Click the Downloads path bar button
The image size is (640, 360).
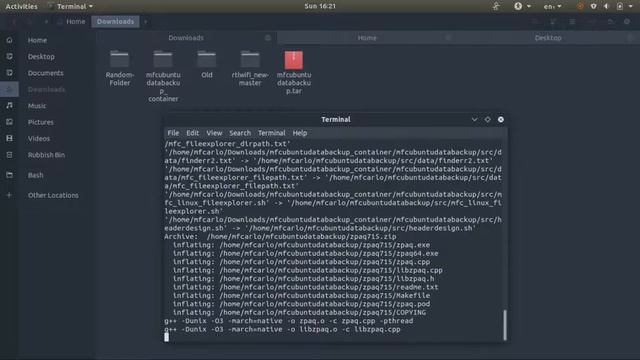click(116, 22)
